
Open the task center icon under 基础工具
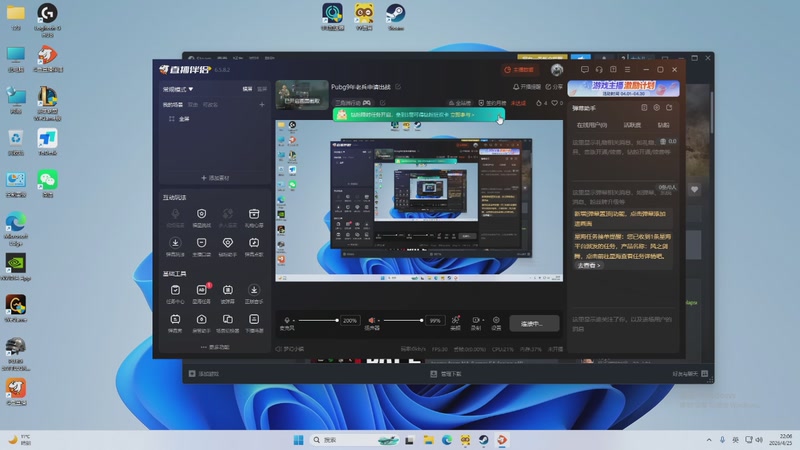coord(175,290)
